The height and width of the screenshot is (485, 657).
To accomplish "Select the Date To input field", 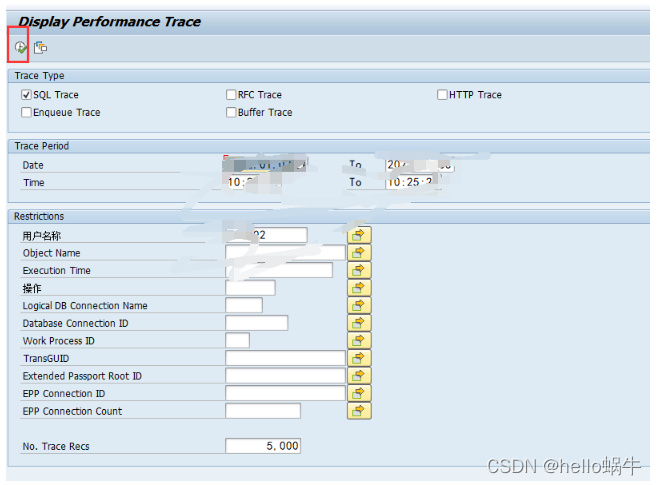I will 420,165.
